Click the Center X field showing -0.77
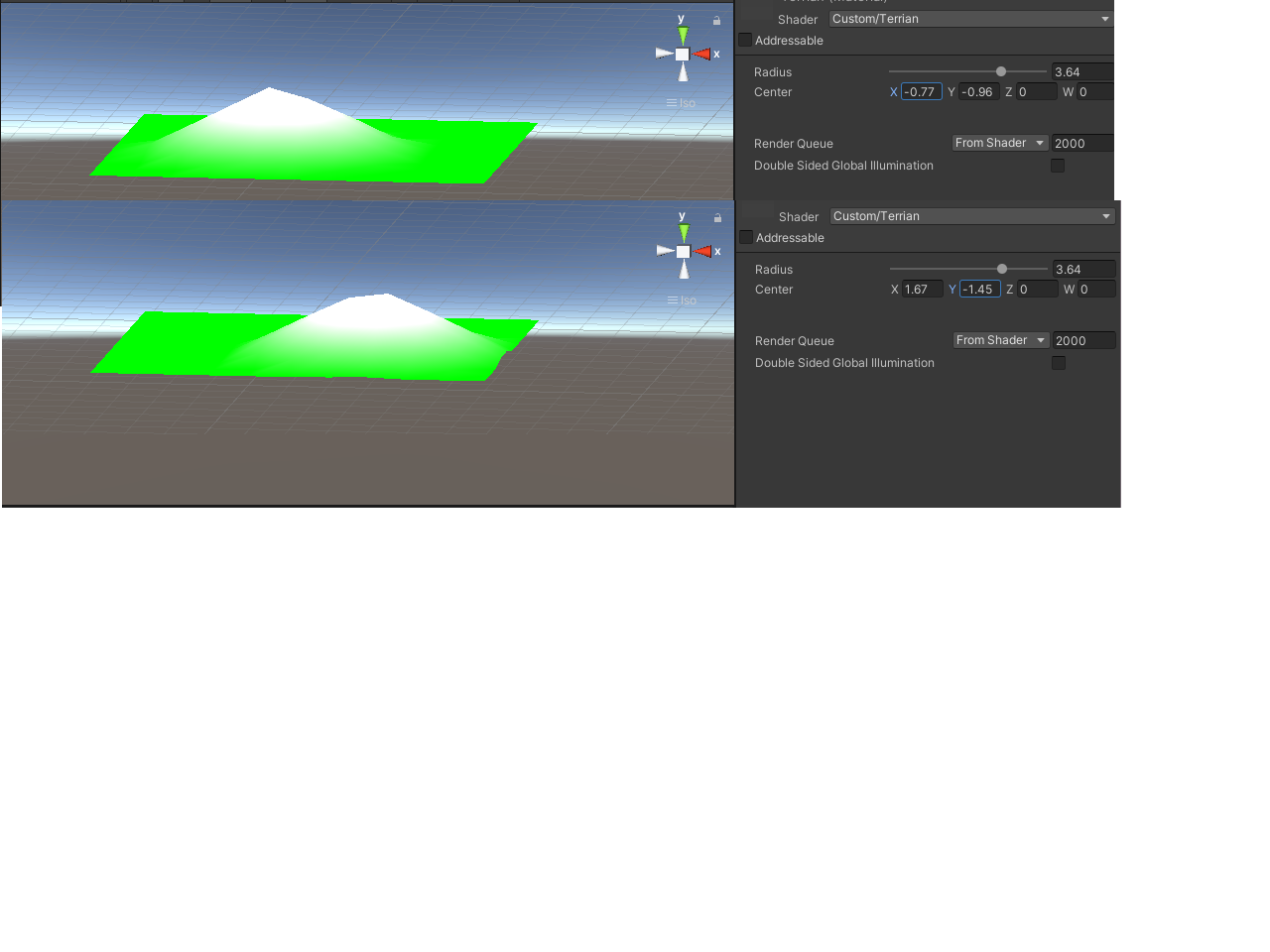 point(921,92)
